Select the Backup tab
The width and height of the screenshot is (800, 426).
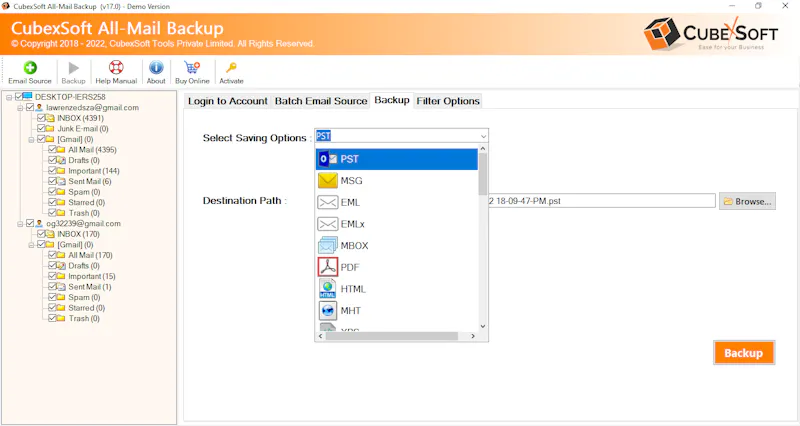(392, 100)
